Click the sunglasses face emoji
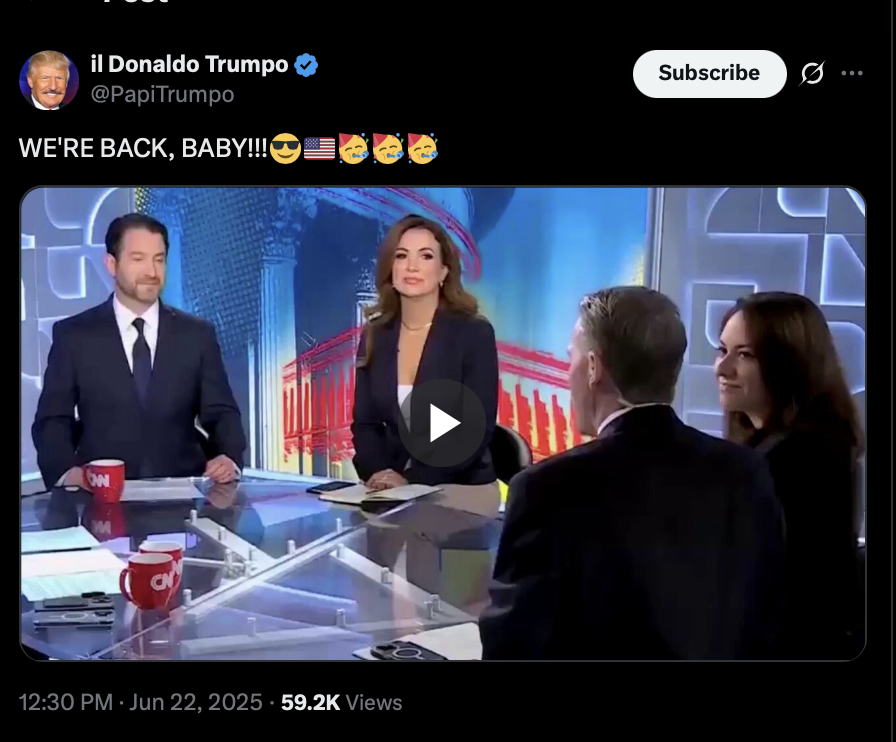The image size is (896, 742). 285,149
